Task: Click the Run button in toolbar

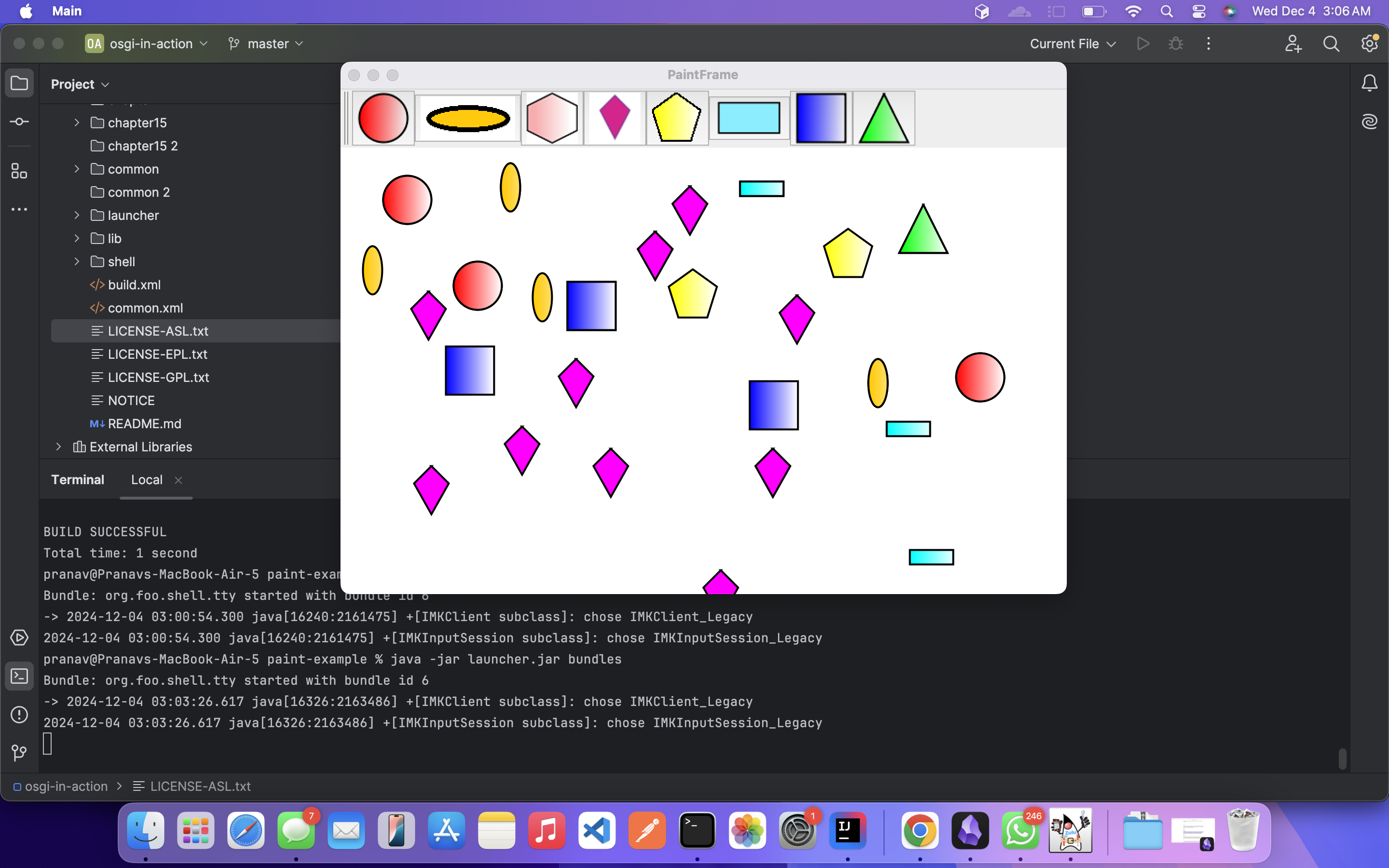Action: click(x=1143, y=43)
